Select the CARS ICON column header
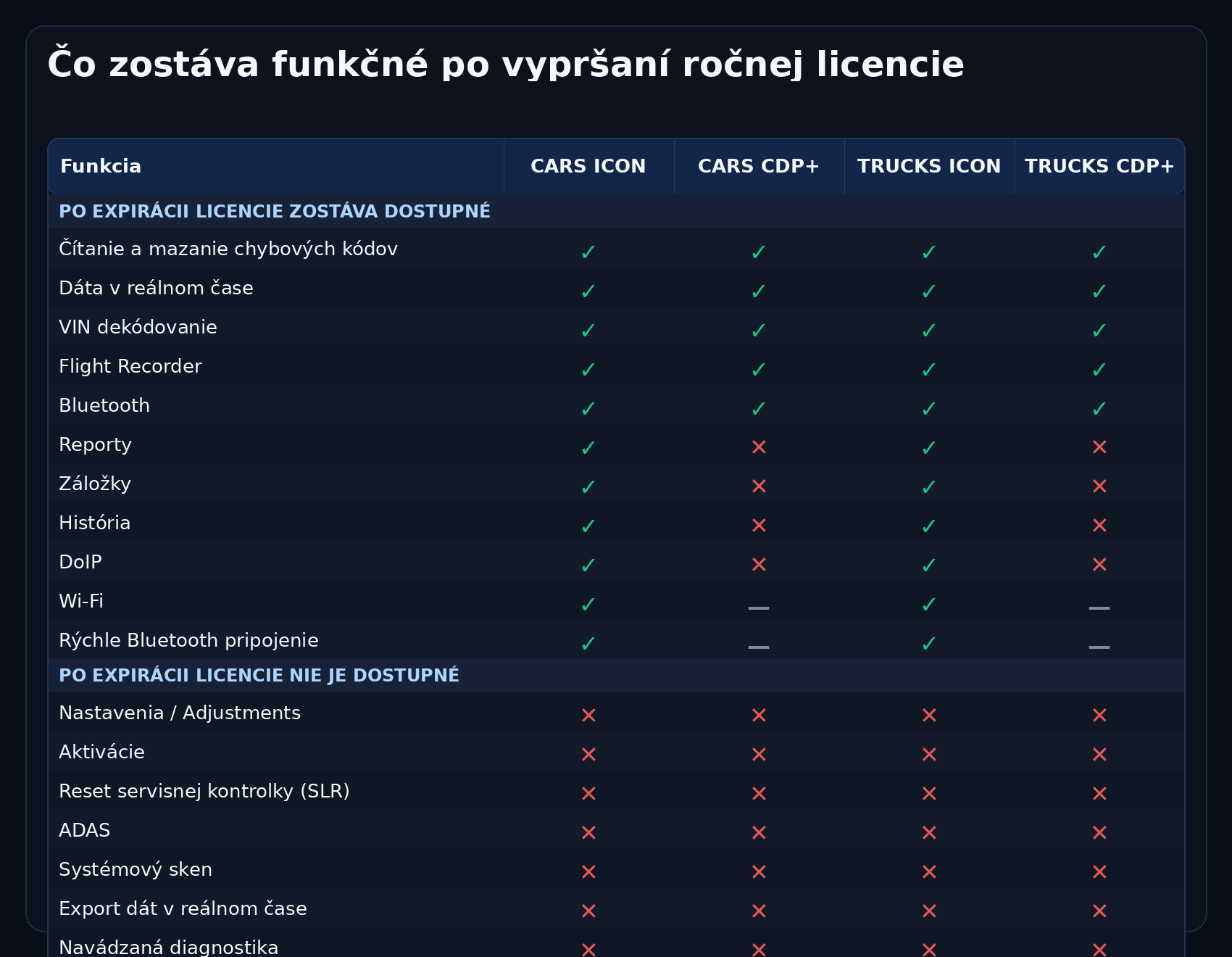The height and width of the screenshot is (957, 1232). [x=588, y=166]
